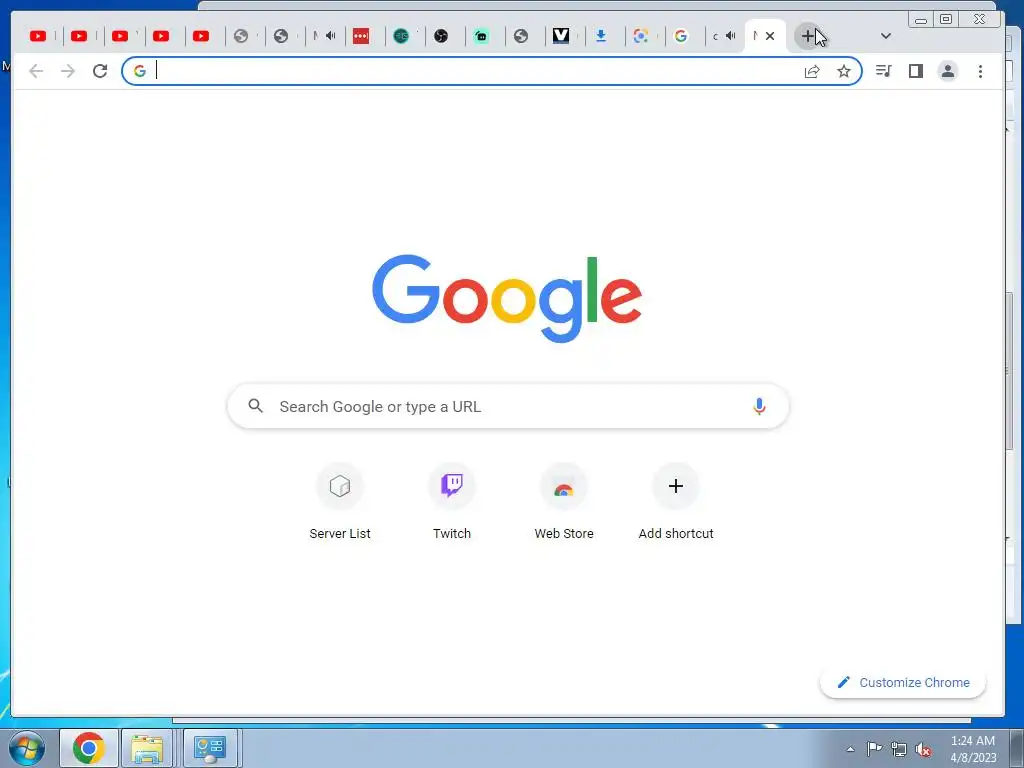Switch to the black OBS-style icon tab
Image resolution: width=1024 pixels, height=768 pixels.
pos(441,36)
